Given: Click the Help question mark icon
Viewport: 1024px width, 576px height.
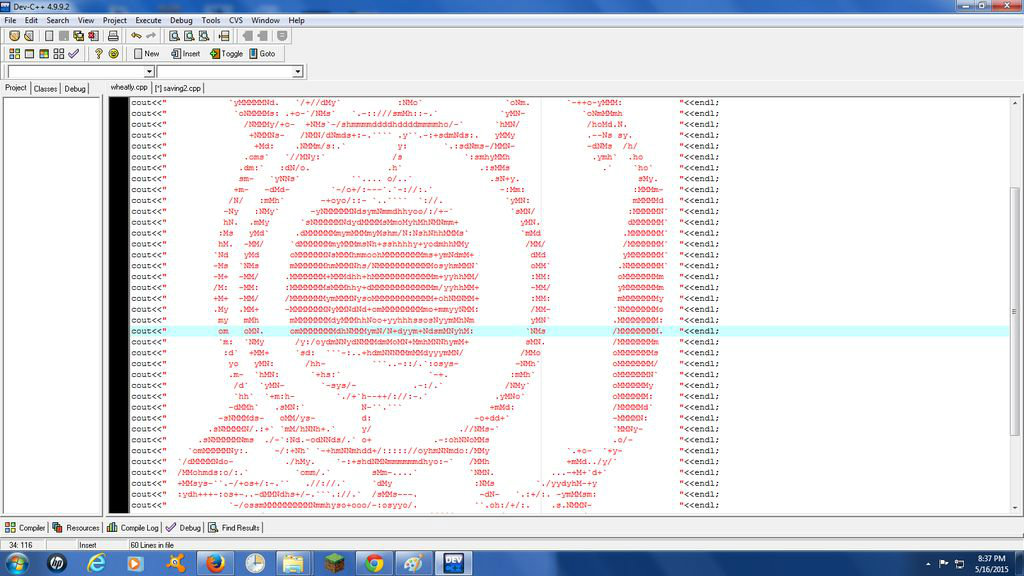Looking at the screenshot, I should click(x=99, y=54).
